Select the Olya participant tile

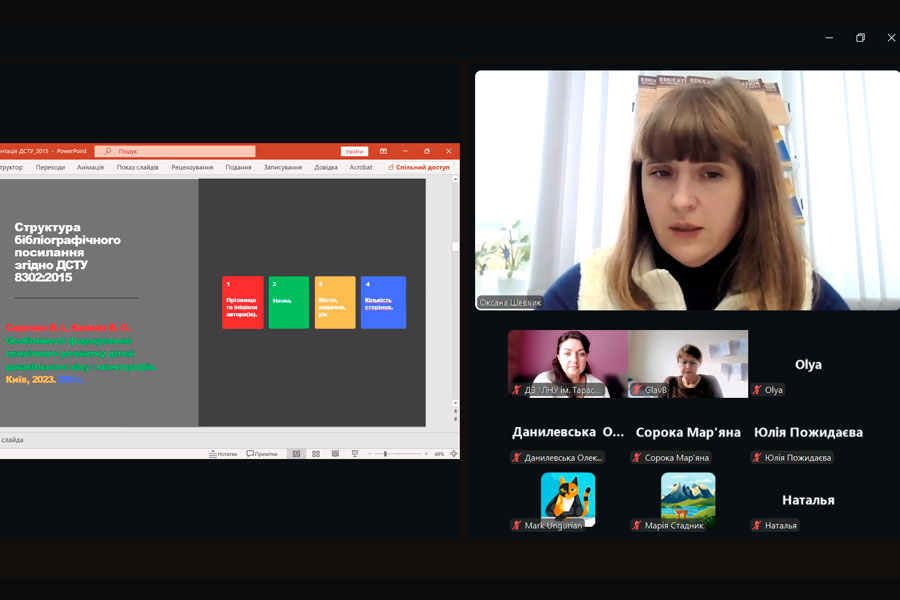808,364
